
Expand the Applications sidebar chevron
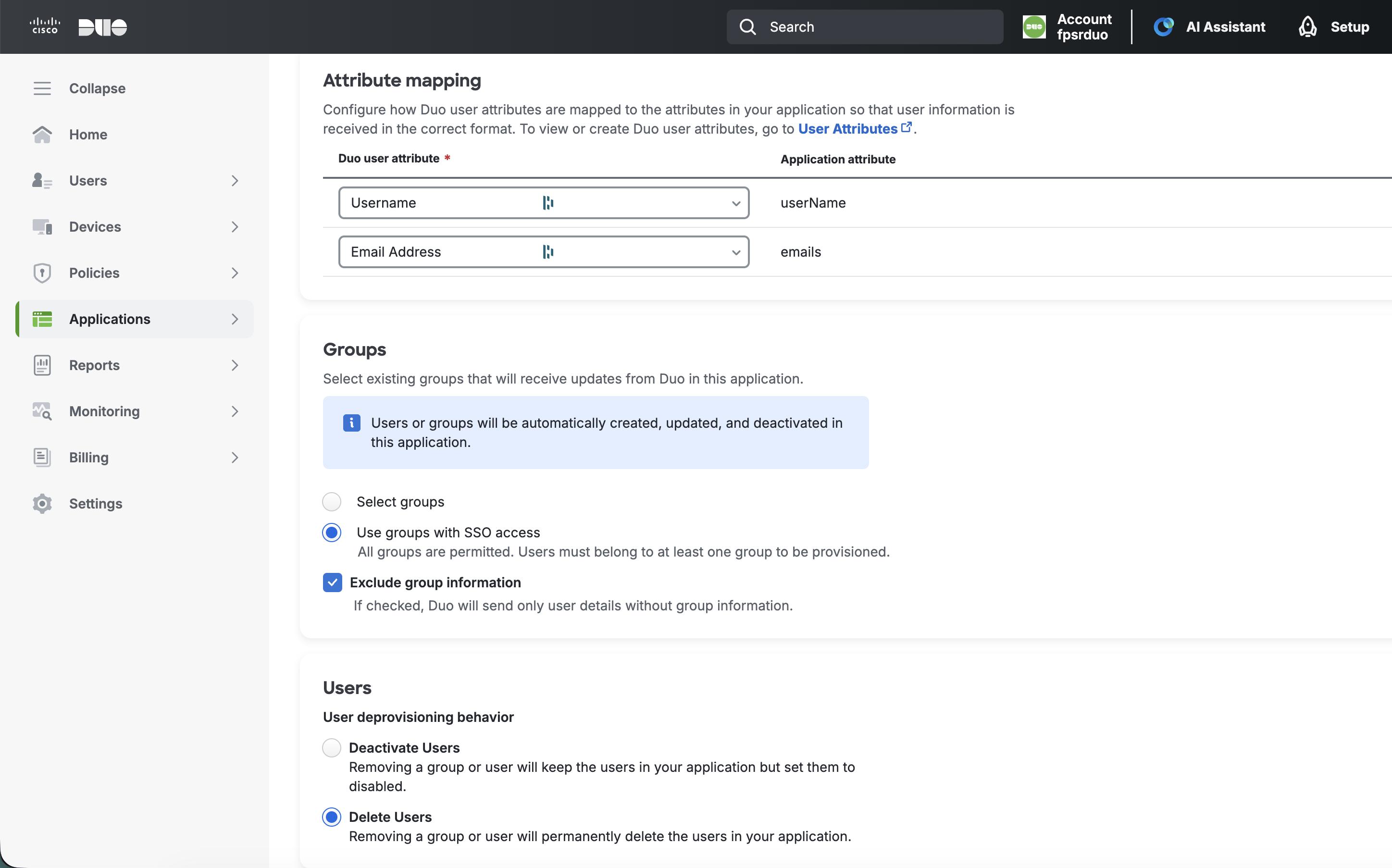coord(235,319)
